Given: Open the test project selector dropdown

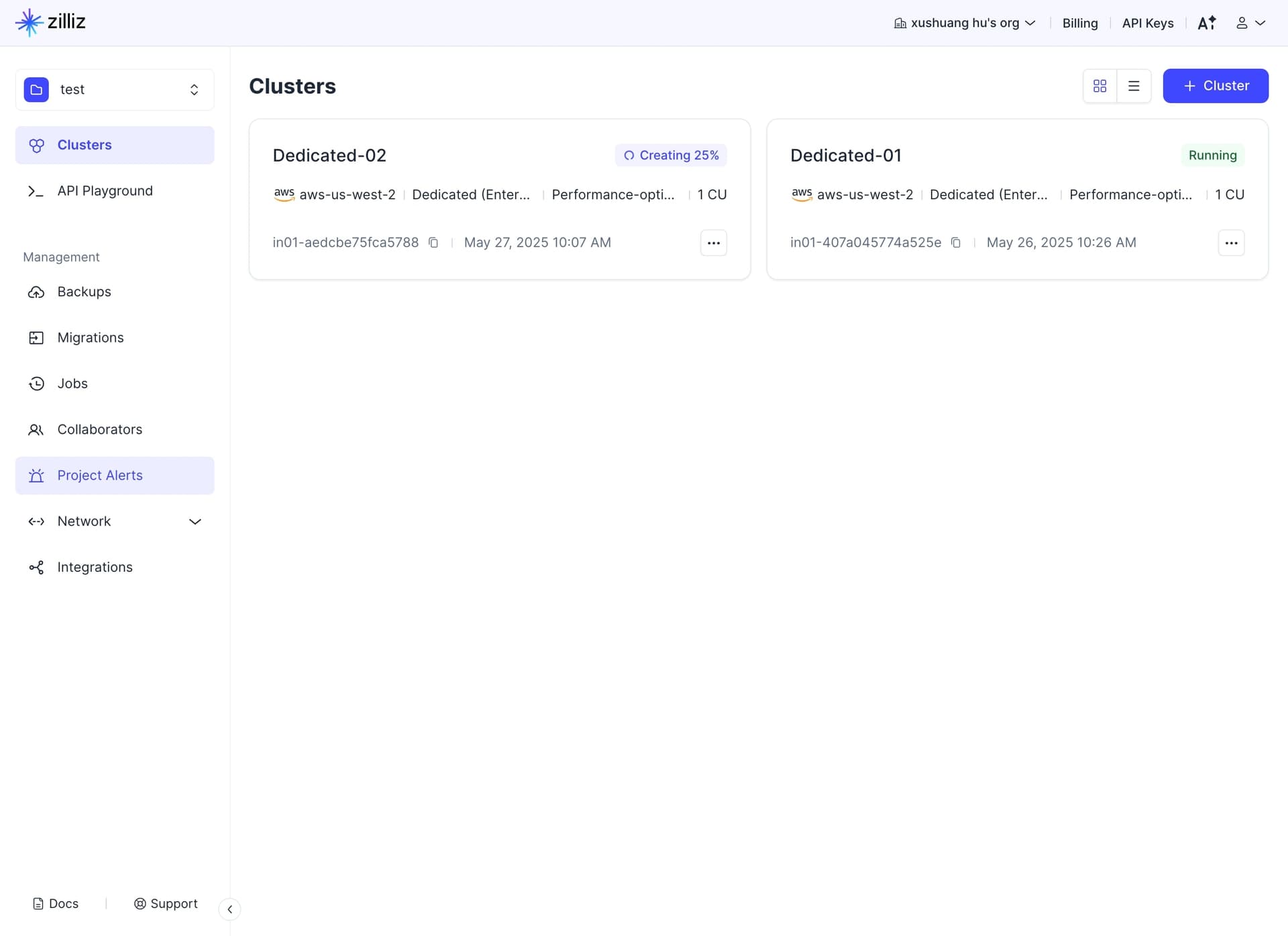Looking at the screenshot, I should click(115, 90).
